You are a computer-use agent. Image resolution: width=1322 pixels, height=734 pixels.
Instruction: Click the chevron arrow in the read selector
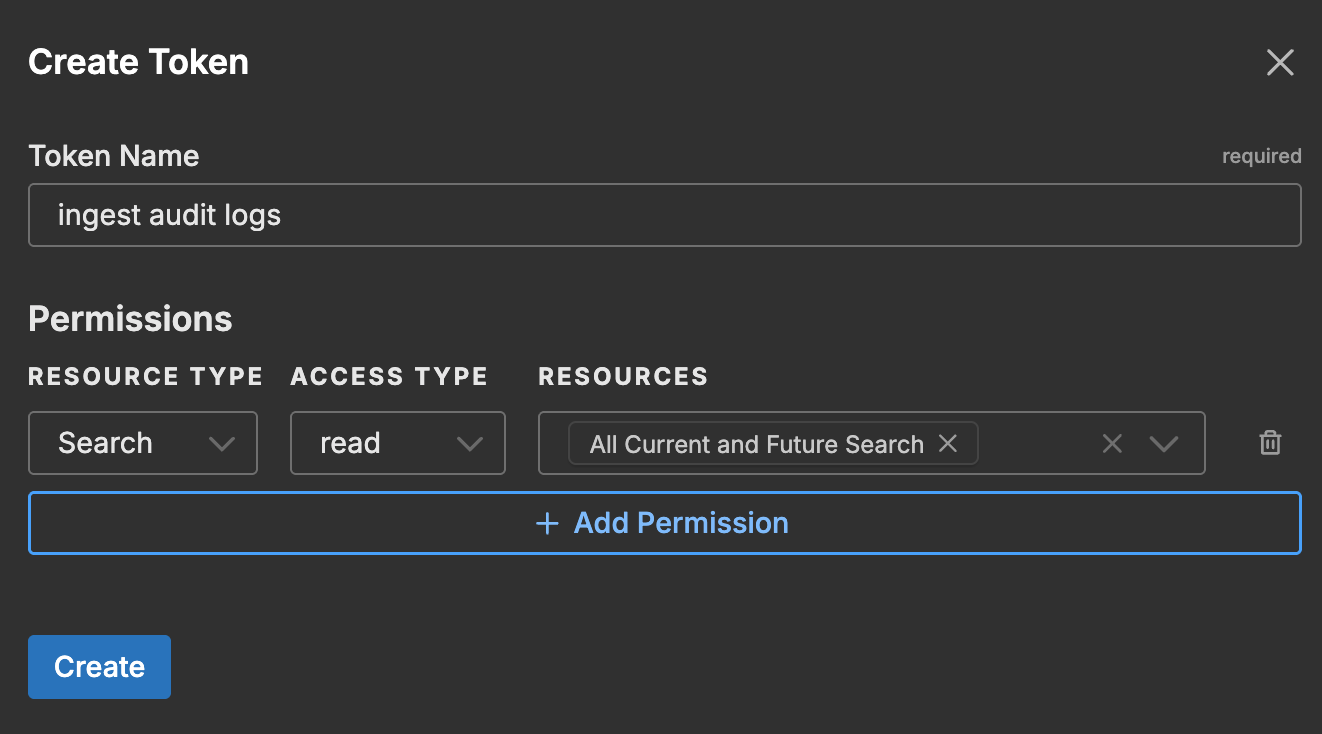(x=469, y=444)
